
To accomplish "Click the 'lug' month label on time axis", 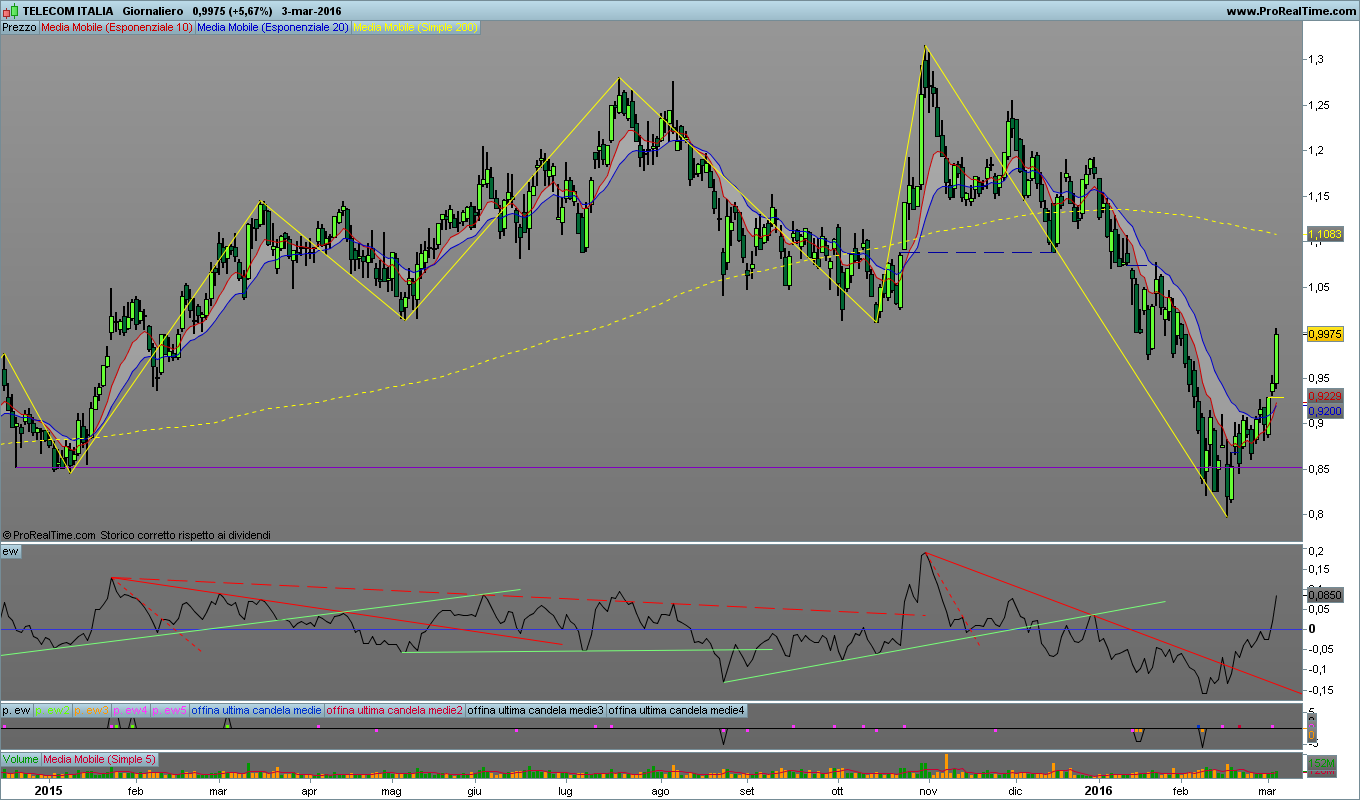I will tap(567, 791).
